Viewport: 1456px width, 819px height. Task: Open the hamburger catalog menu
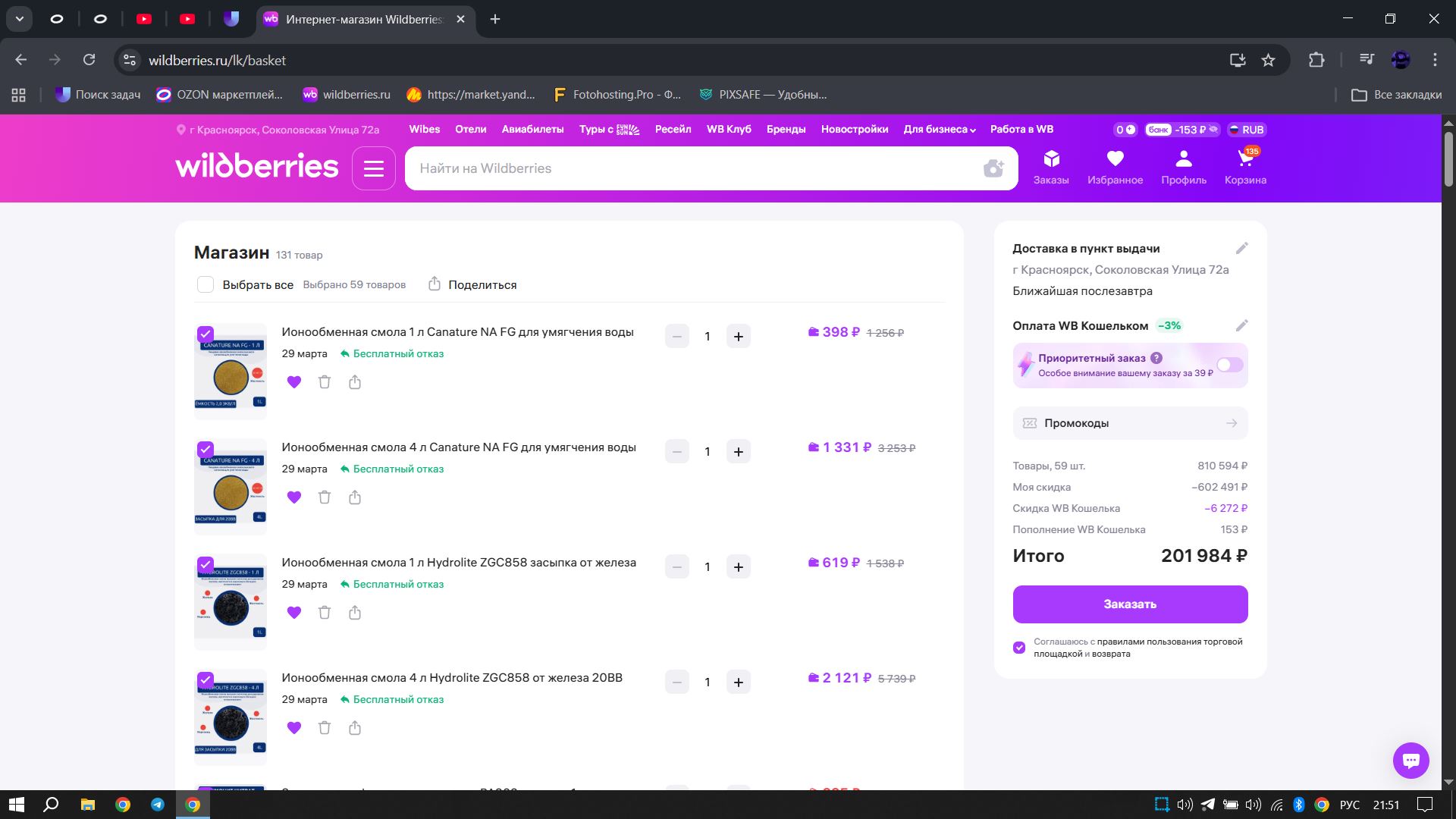373,168
